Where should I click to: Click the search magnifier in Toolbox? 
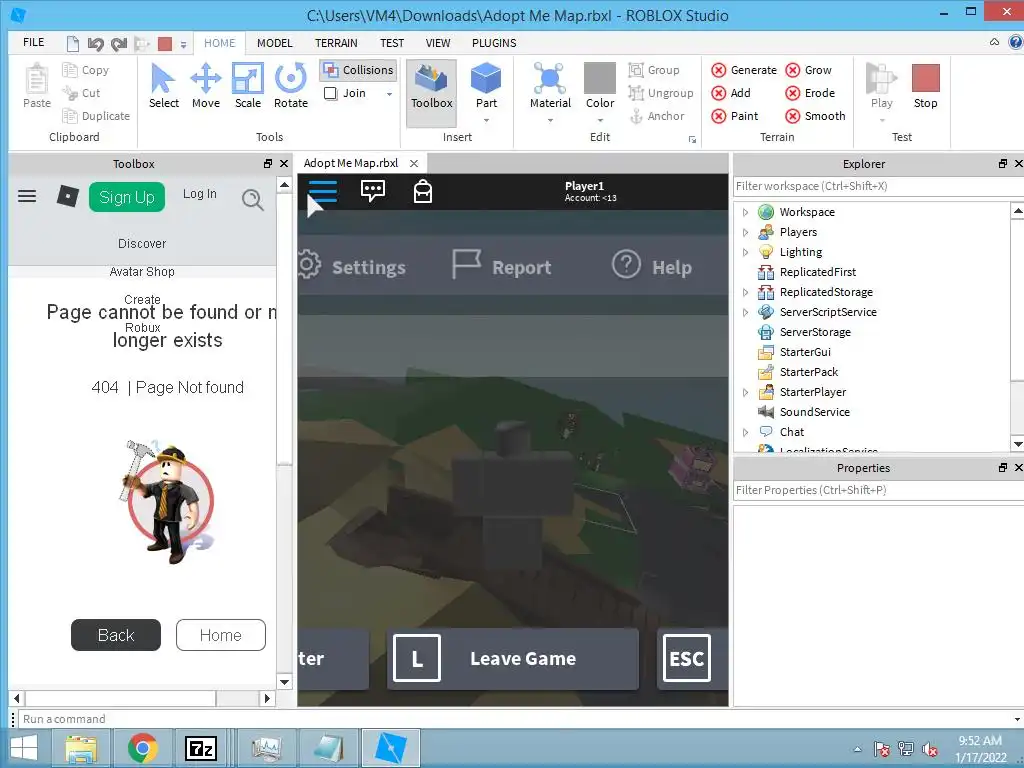click(x=253, y=199)
